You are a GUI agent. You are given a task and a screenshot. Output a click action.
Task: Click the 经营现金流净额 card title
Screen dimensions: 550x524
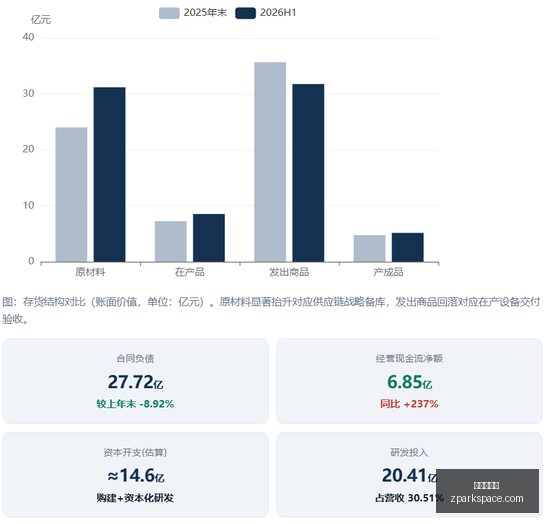pos(409,358)
